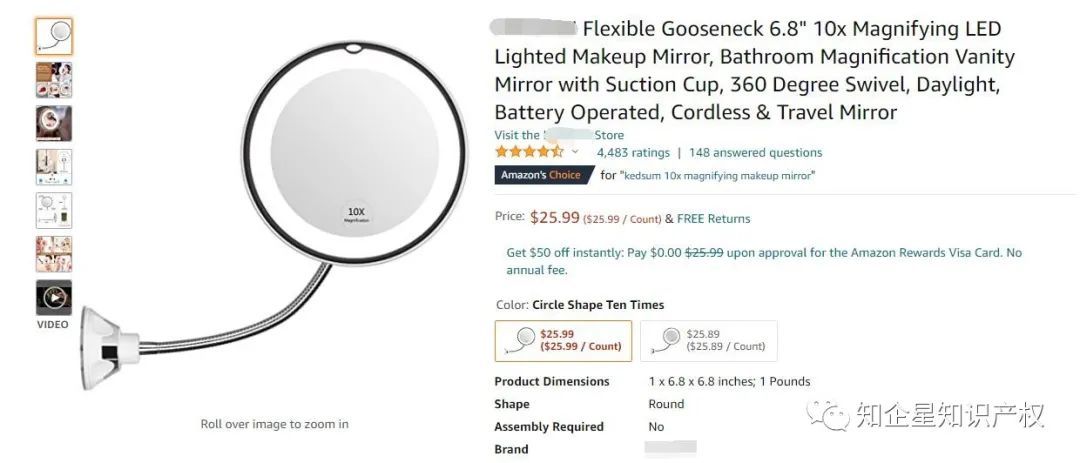Viewport: 1080px width, 463px height.
Task: Choose the $25.89 color variant option
Action: pyautogui.click(x=708, y=340)
